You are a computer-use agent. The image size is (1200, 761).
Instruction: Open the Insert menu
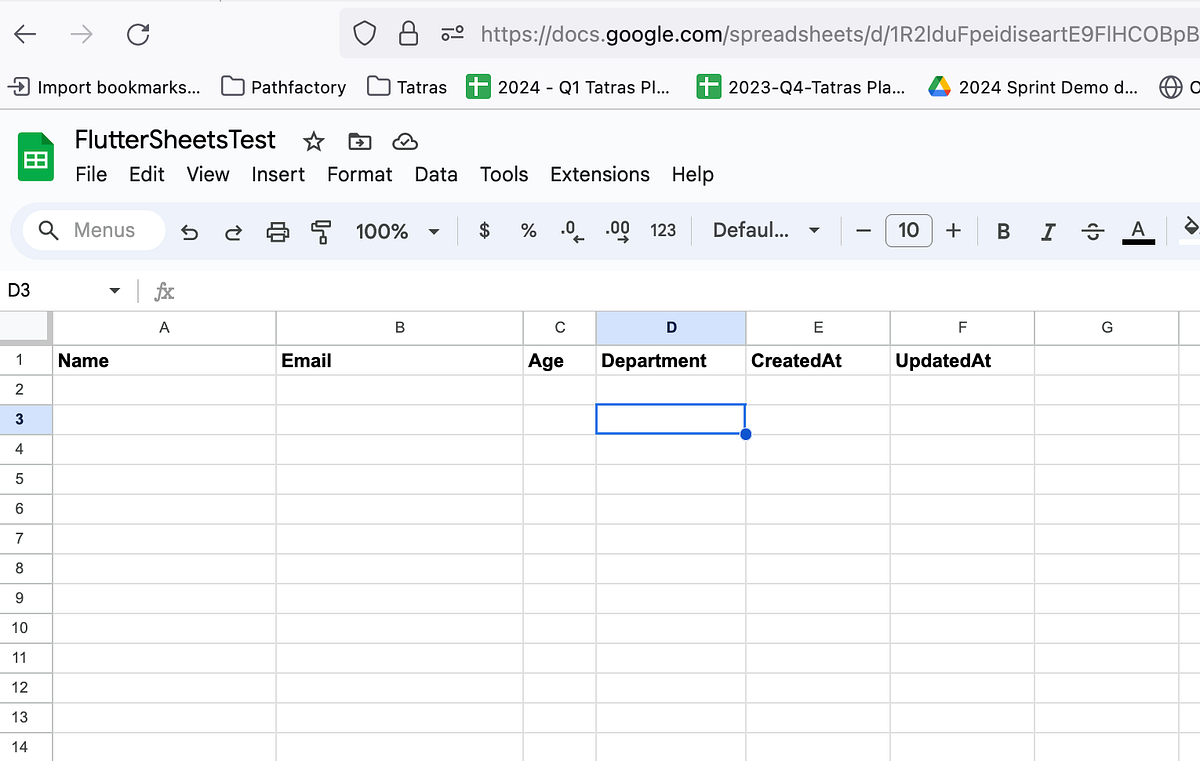point(278,174)
